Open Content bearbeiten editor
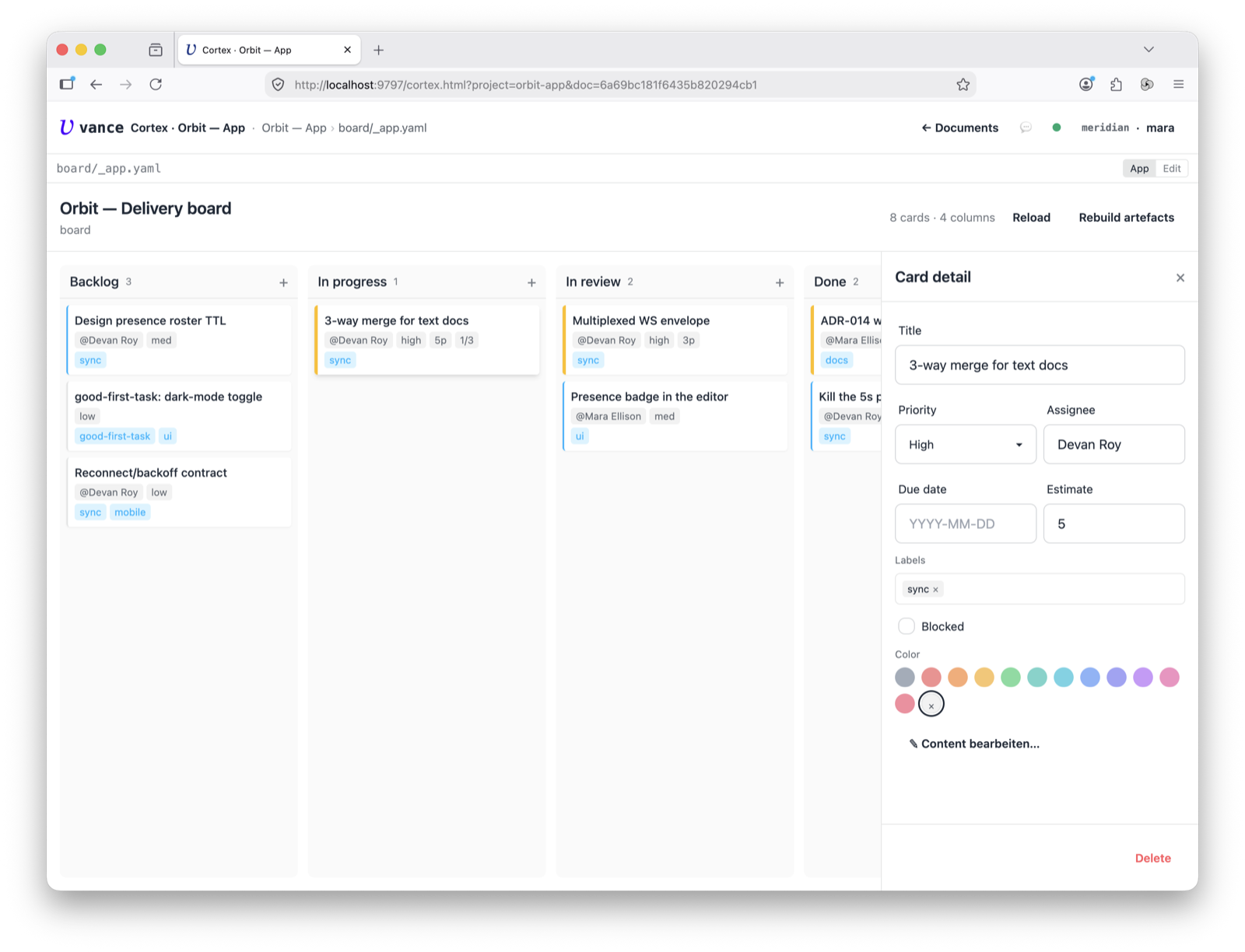Image resolution: width=1245 pixels, height=952 pixels. click(974, 744)
